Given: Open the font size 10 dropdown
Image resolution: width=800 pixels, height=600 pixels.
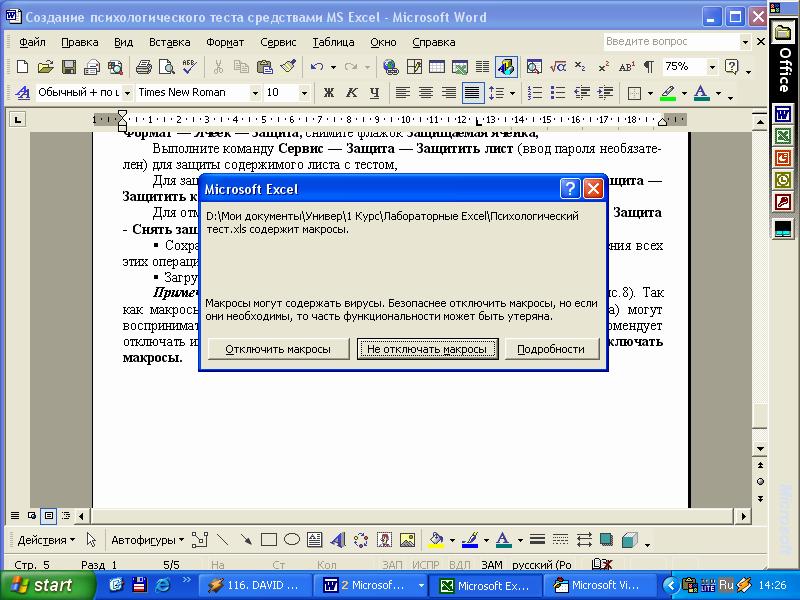Looking at the screenshot, I should click(x=304, y=93).
